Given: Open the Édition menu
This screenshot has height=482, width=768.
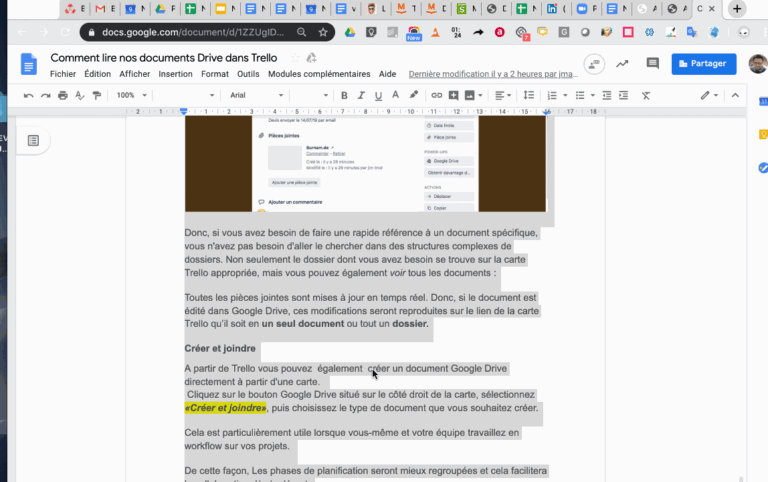Looking at the screenshot, I should [x=97, y=74].
